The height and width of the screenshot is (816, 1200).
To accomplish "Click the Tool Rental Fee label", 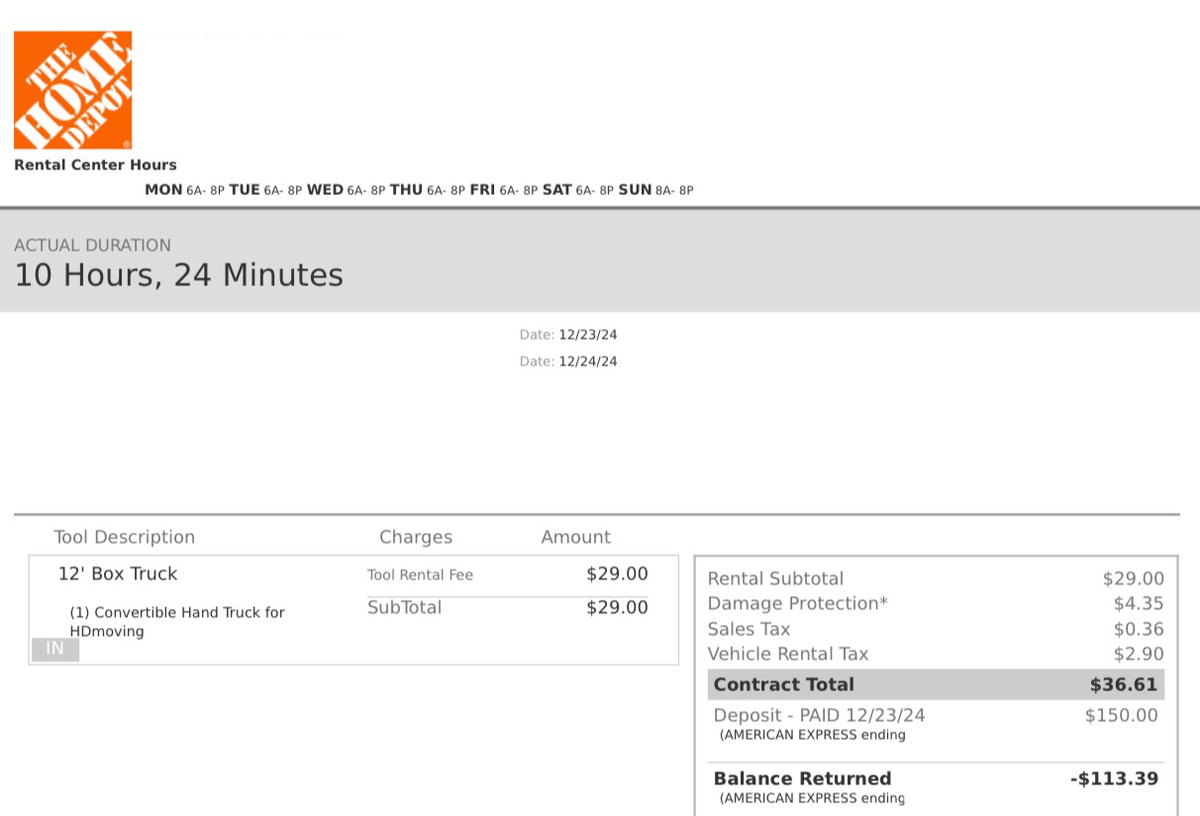I will [420, 575].
